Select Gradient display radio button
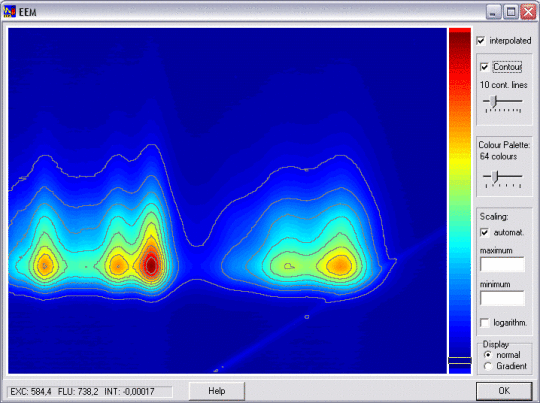Image resolution: width=540 pixels, height=403 pixels. point(488,366)
